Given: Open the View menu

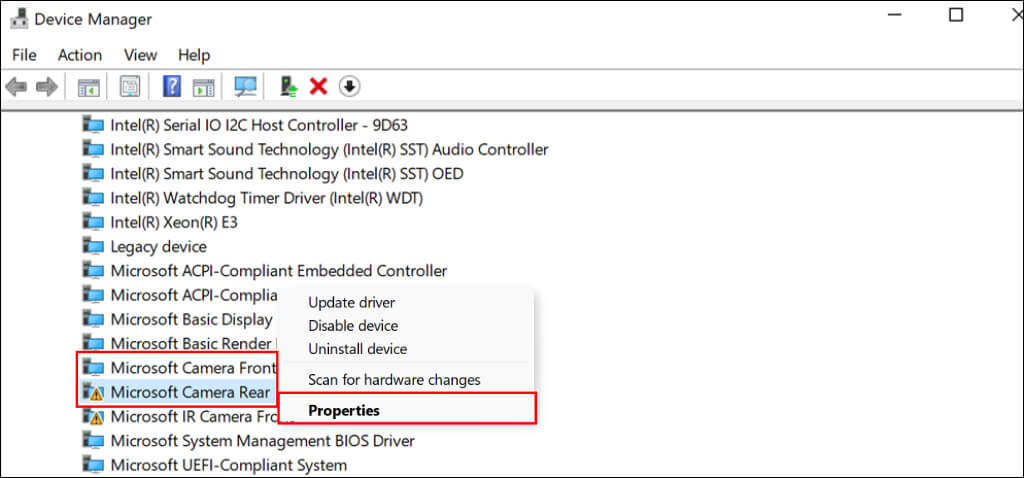Looking at the screenshot, I should [140, 55].
